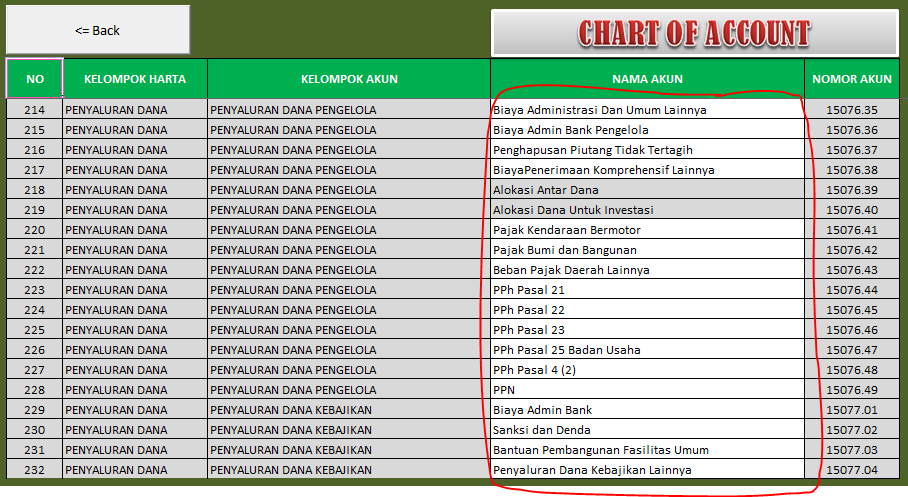Click account number 15076.47
This screenshot has width=908, height=497.
click(x=852, y=349)
